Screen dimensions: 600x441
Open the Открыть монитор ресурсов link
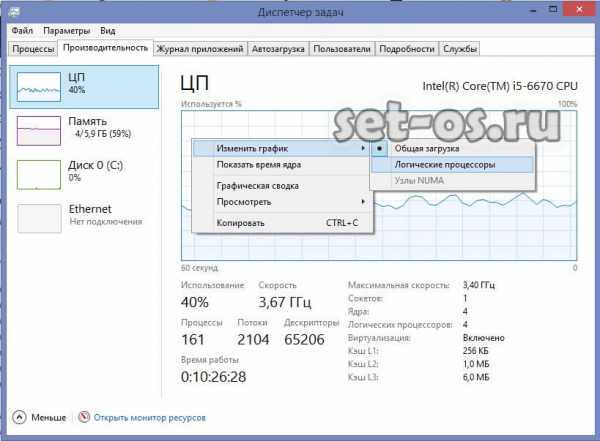(x=150, y=418)
